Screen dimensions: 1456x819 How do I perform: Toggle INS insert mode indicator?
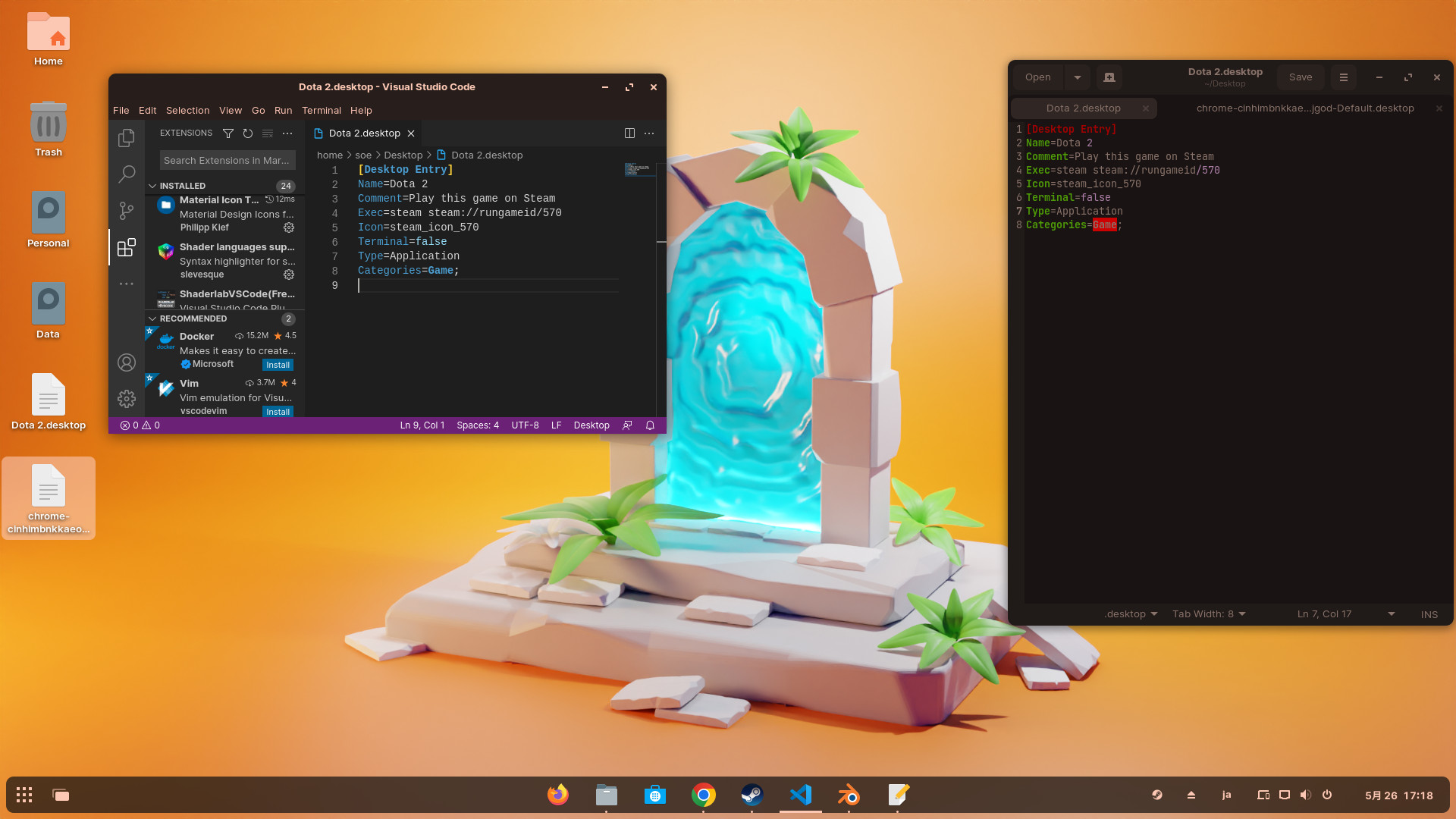[x=1429, y=614]
